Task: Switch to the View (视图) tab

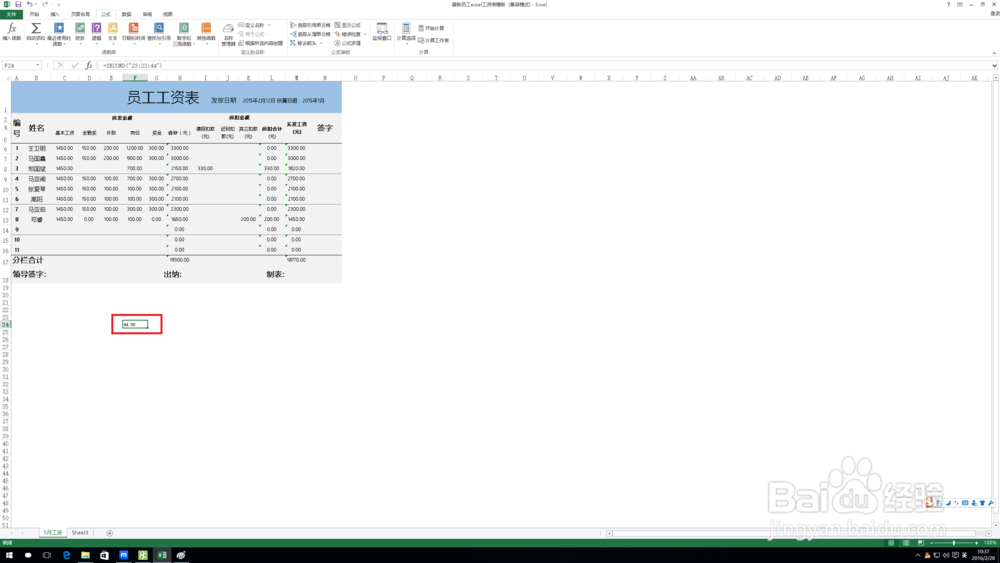Action: pyautogui.click(x=168, y=14)
